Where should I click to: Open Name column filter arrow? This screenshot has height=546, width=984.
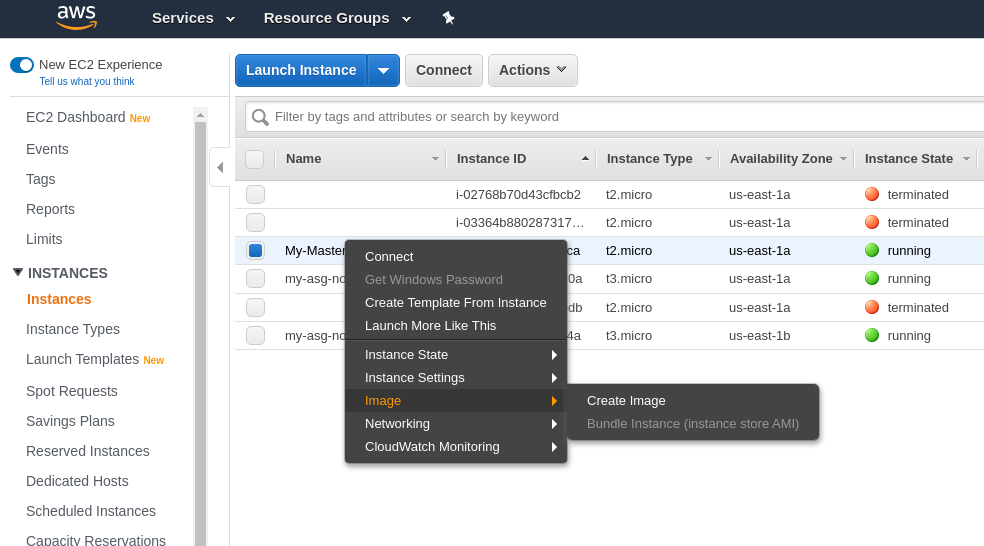pos(435,159)
